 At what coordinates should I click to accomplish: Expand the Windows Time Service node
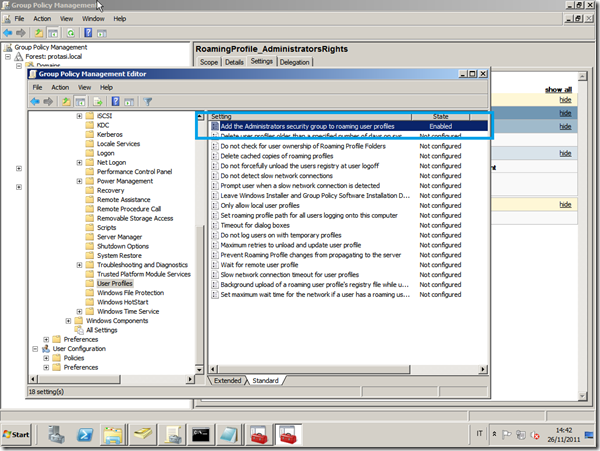tap(79, 311)
